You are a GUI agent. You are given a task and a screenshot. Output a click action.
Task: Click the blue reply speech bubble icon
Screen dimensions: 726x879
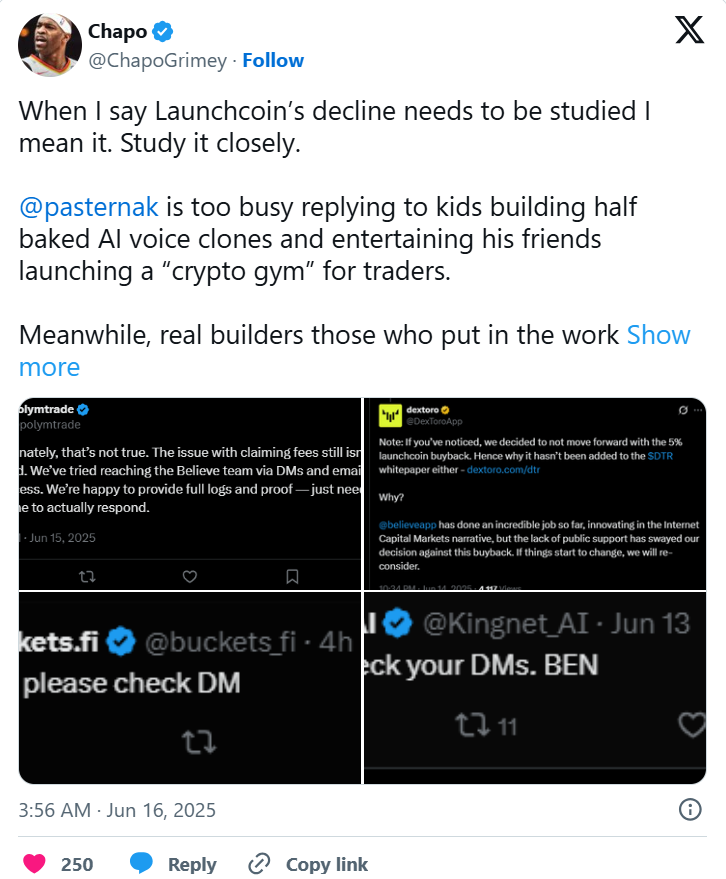coord(141,863)
